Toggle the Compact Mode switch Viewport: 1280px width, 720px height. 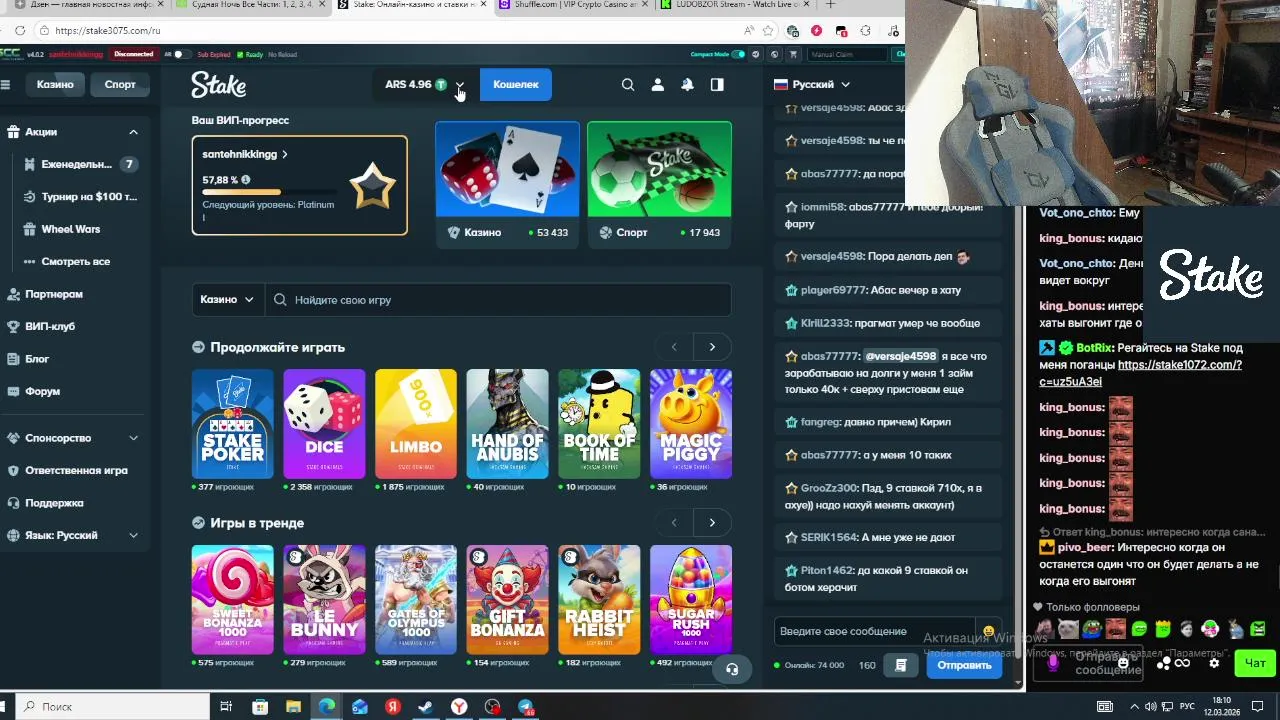click(x=738, y=54)
